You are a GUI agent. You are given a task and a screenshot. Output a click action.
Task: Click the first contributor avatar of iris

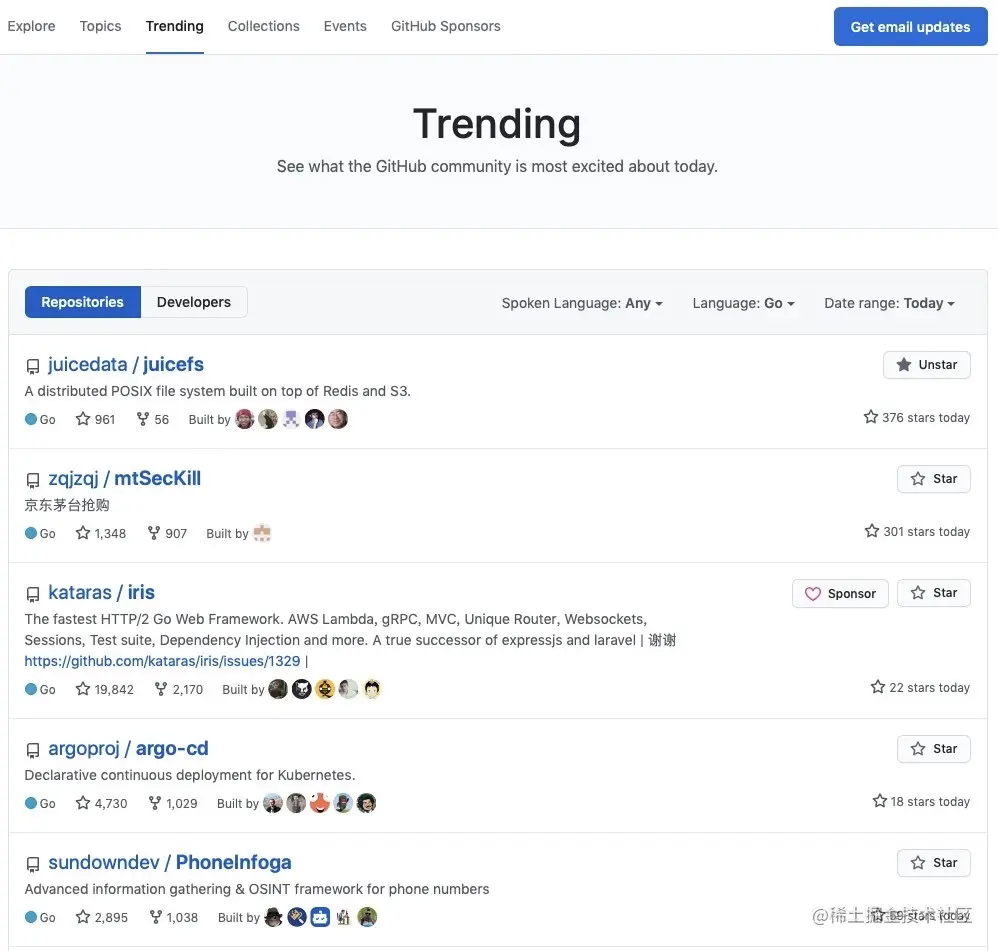pyautogui.click(x=278, y=689)
